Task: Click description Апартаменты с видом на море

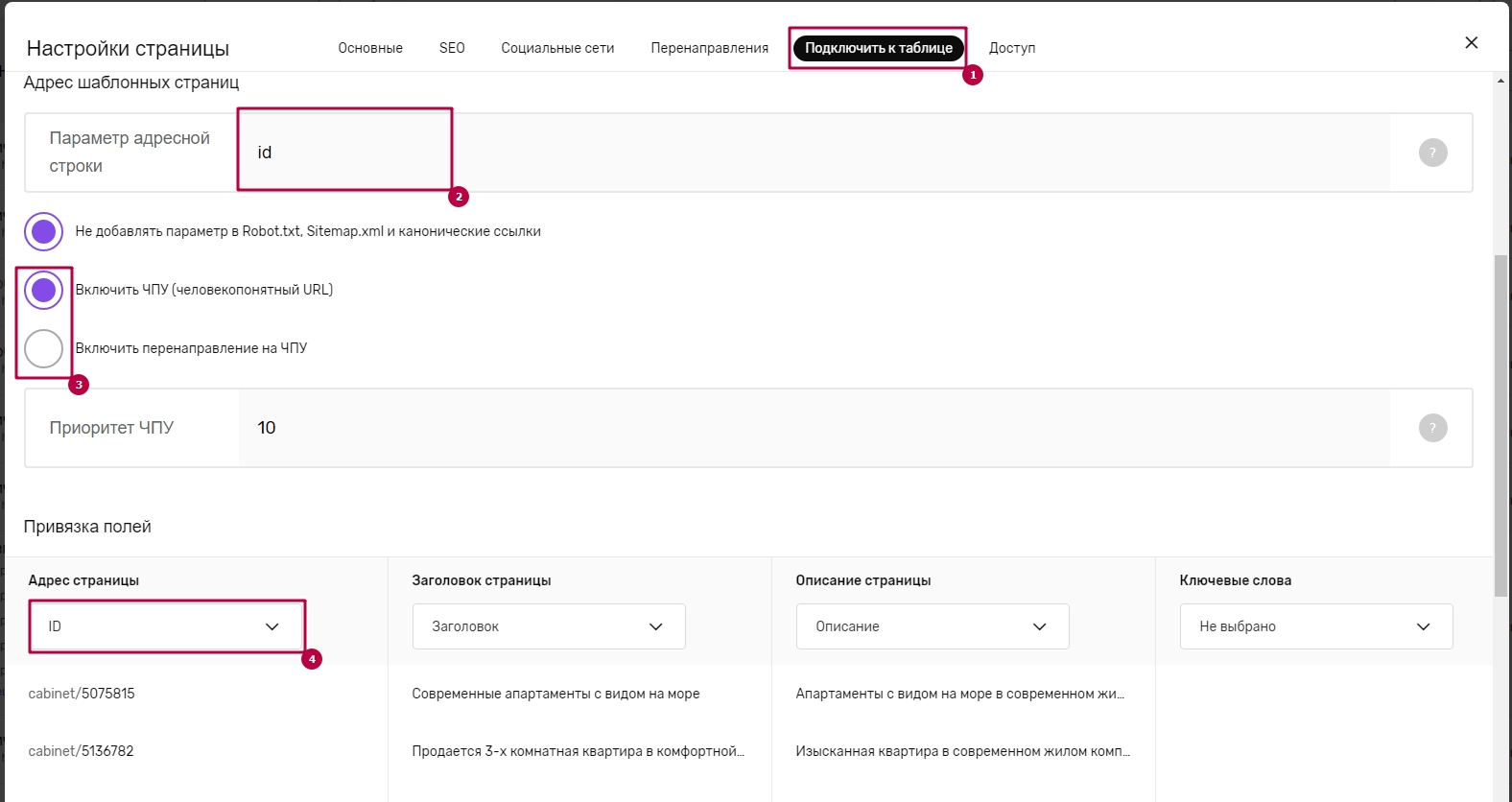Action: 959,694
